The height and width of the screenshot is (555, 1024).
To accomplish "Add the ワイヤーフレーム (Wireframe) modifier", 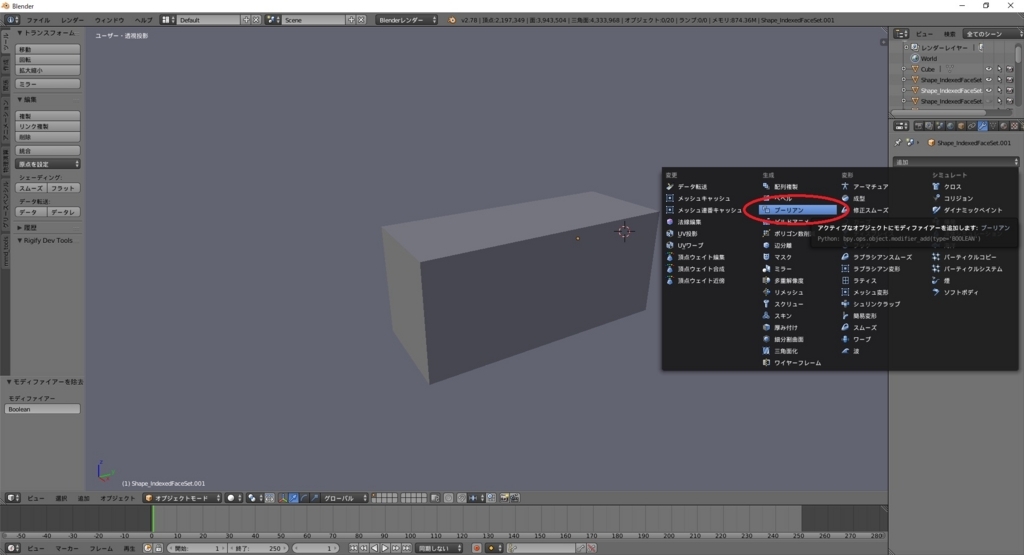I will tap(797, 363).
